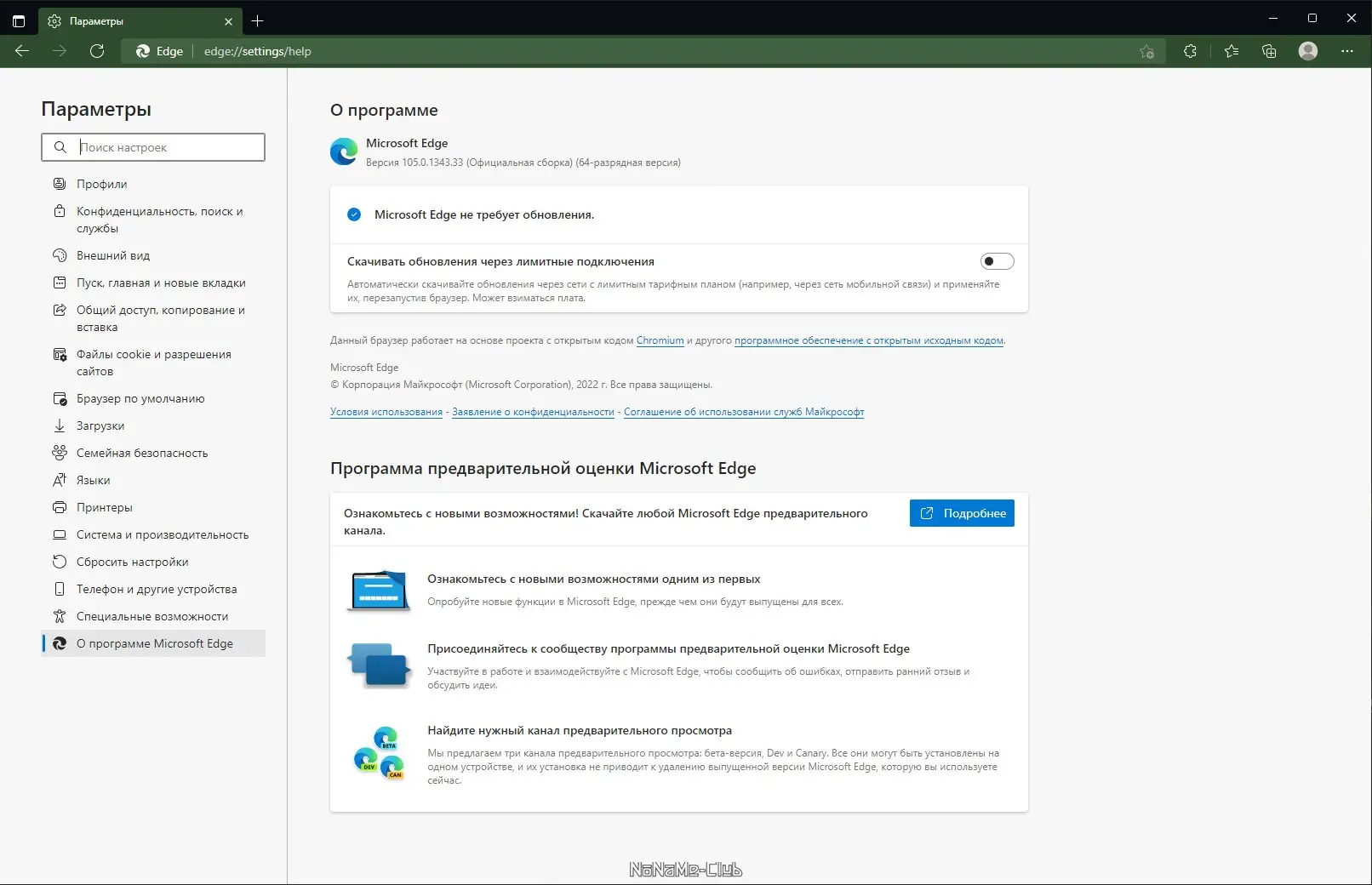Click the Forward navigation arrow

(60, 51)
